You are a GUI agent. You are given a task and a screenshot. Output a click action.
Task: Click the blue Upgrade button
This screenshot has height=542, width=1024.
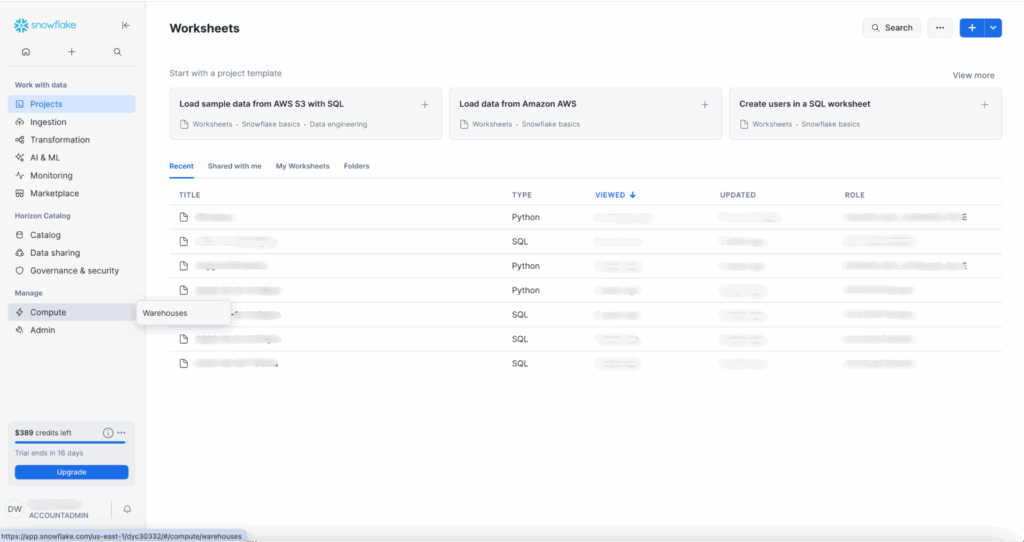[x=71, y=472]
